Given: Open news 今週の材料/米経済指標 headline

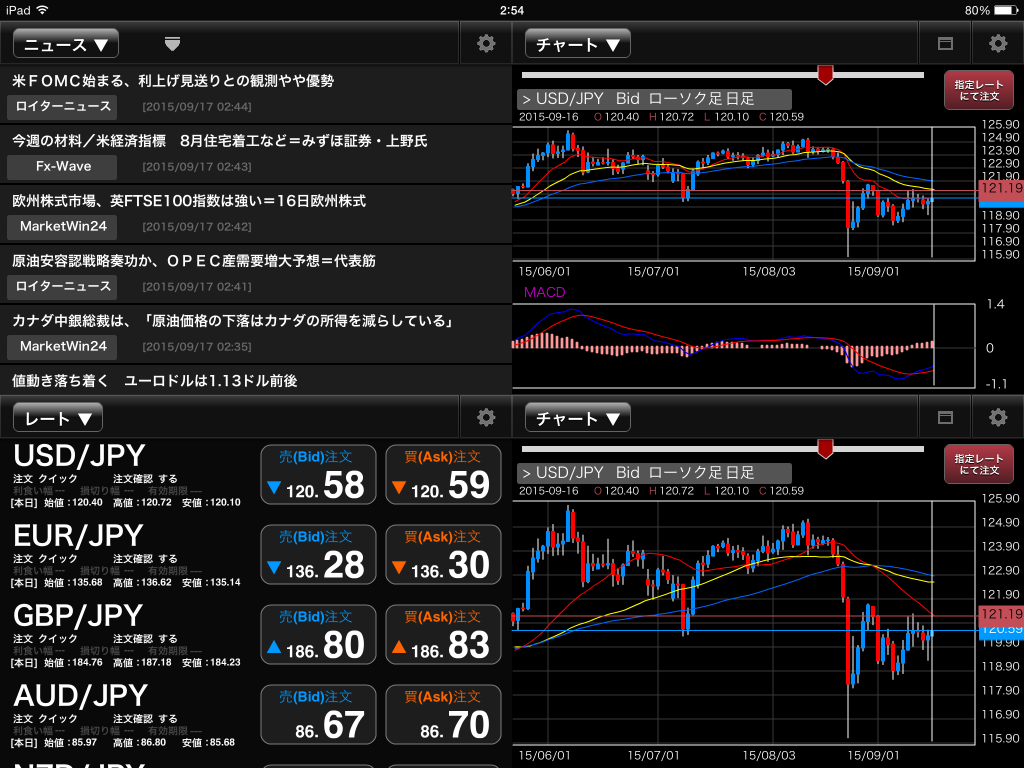Looking at the screenshot, I should click(219, 141).
